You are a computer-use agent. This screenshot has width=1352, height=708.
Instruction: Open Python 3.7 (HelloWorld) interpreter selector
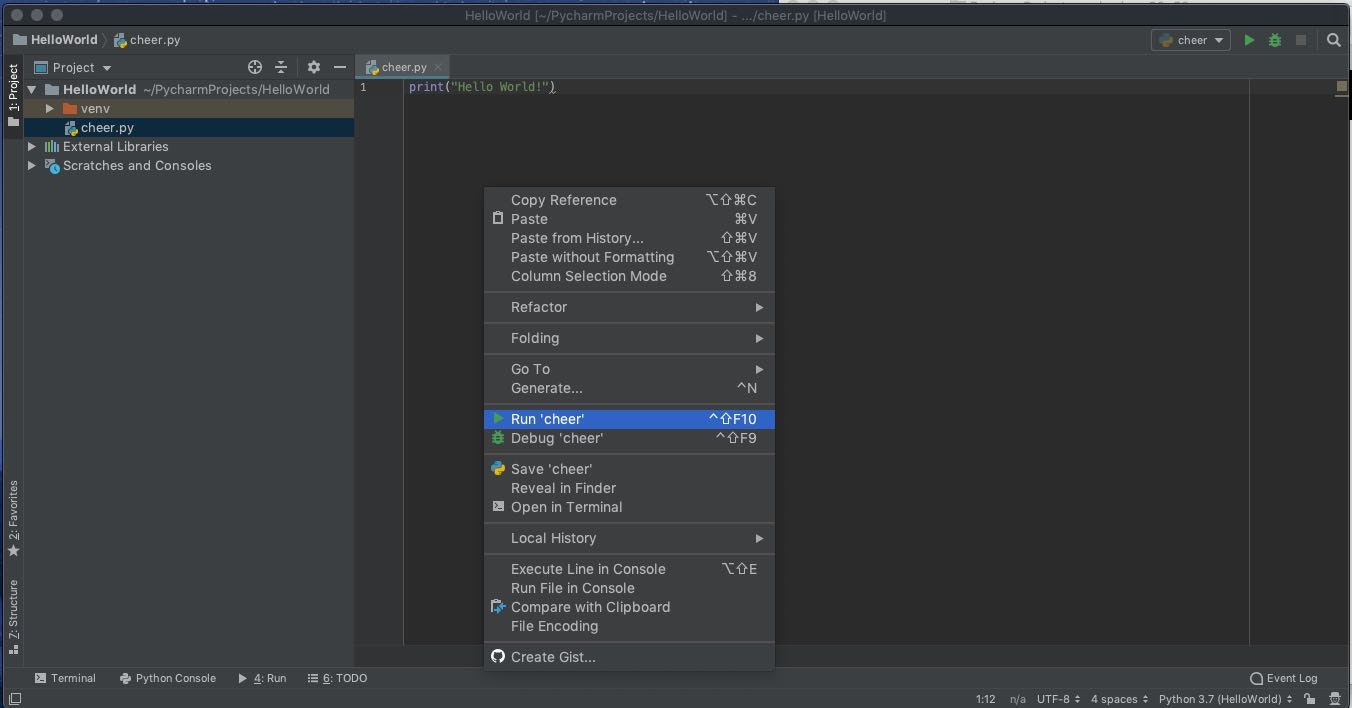point(1225,699)
